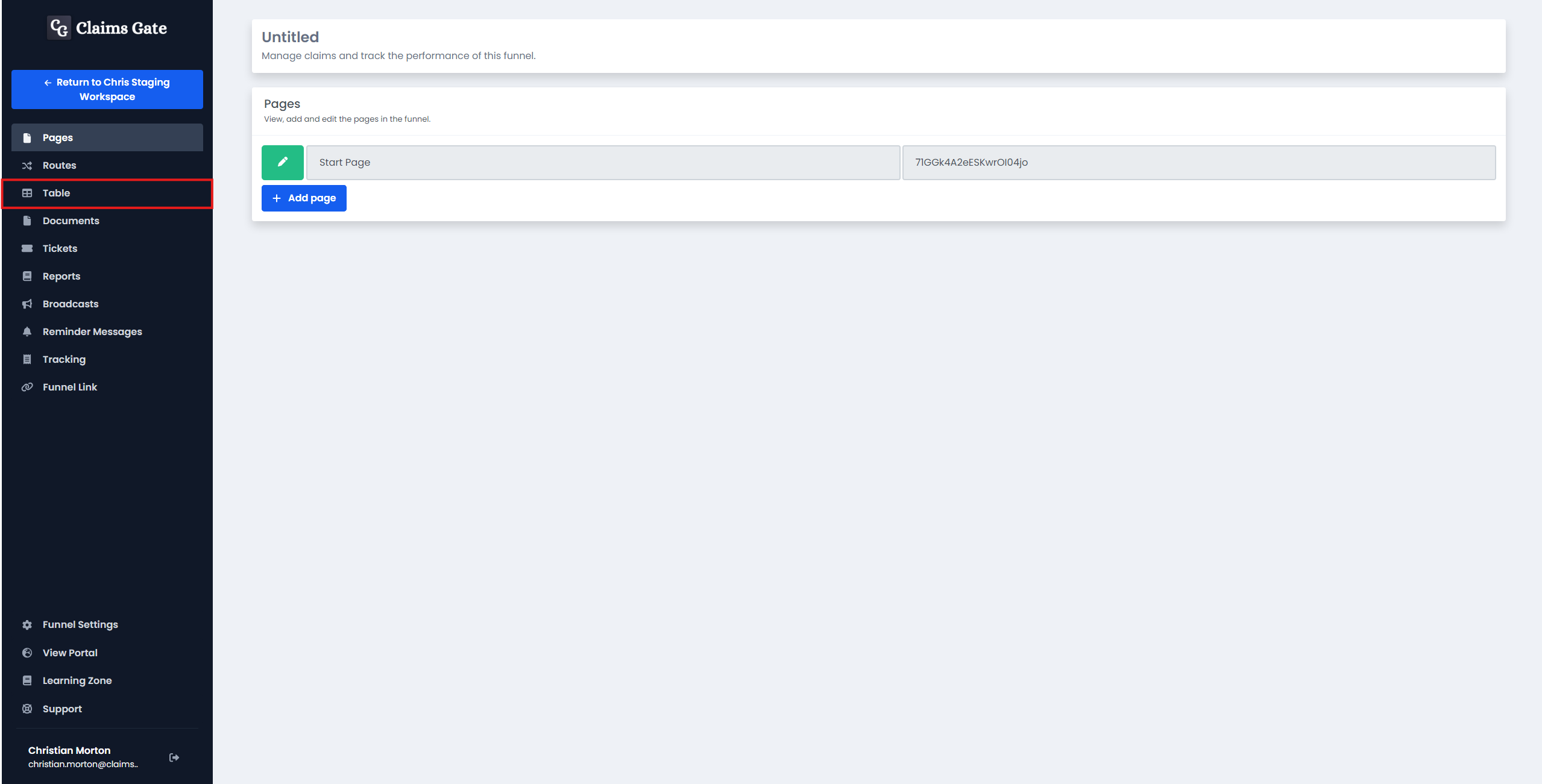1542x784 pixels.
Task: Click the Routes icon in sidebar
Action: tap(27, 165)
